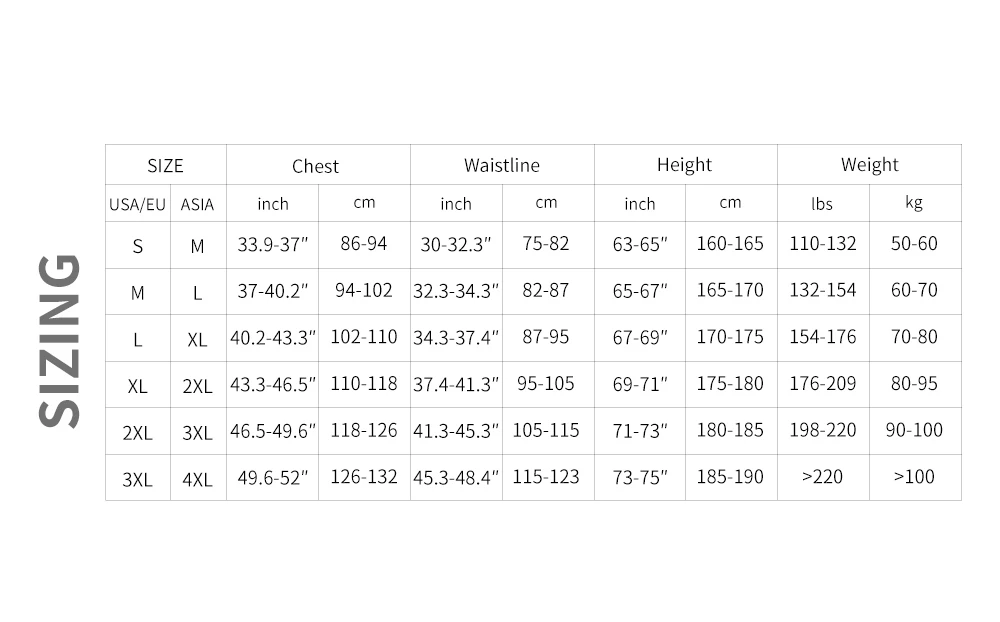Click the 4XL Asia size cell
This screenshot has width=1000, height=622.
(197, 479)
